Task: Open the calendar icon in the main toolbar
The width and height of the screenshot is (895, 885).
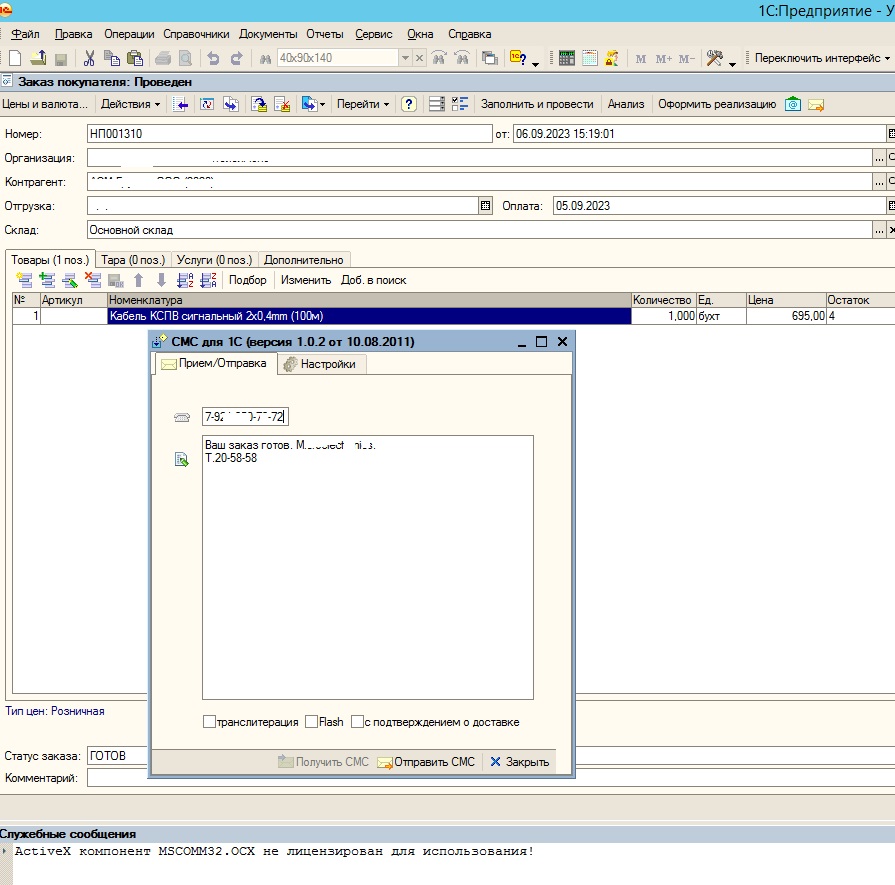Action: pos(590,58)
